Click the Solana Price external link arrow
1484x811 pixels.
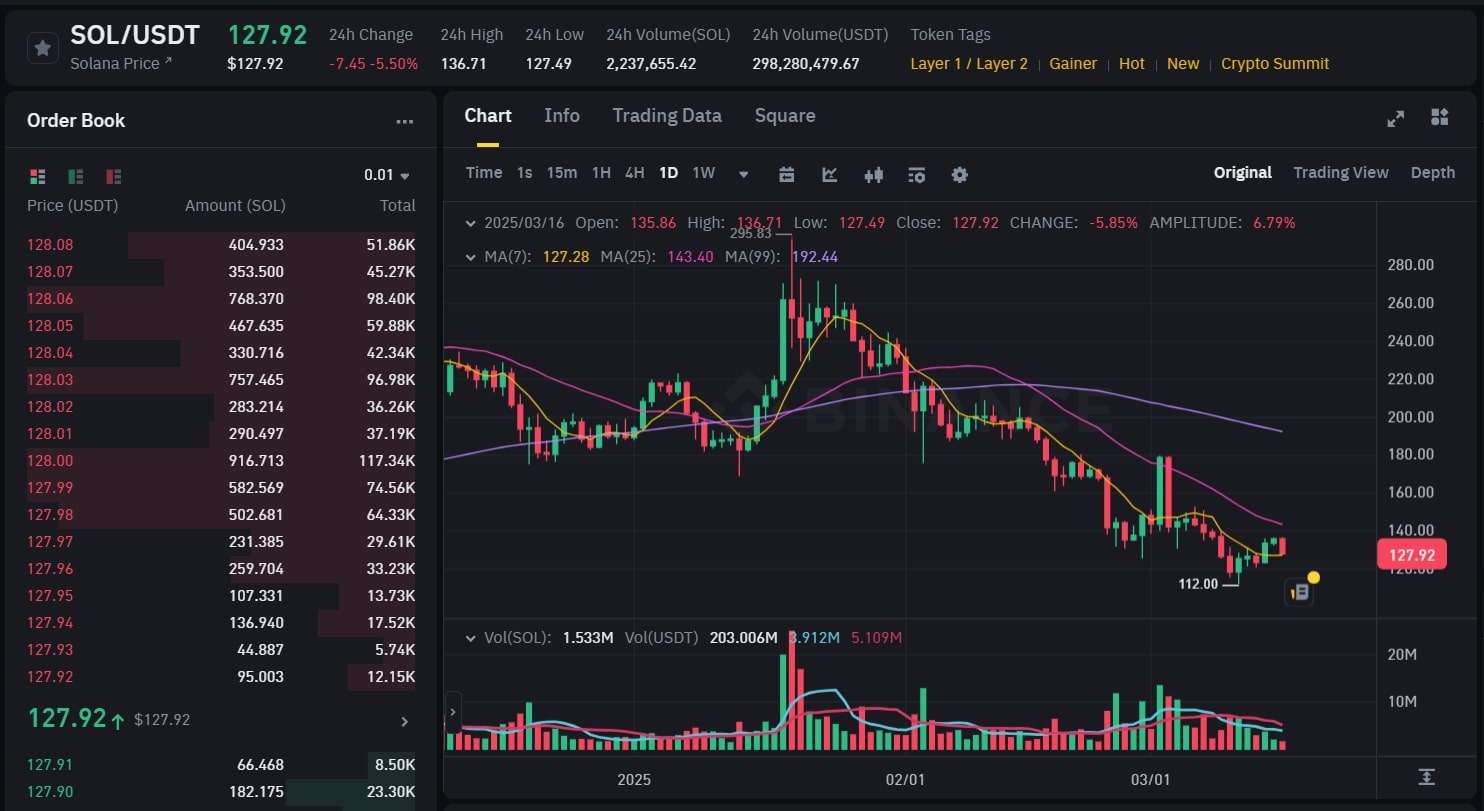tap(168, 62)
